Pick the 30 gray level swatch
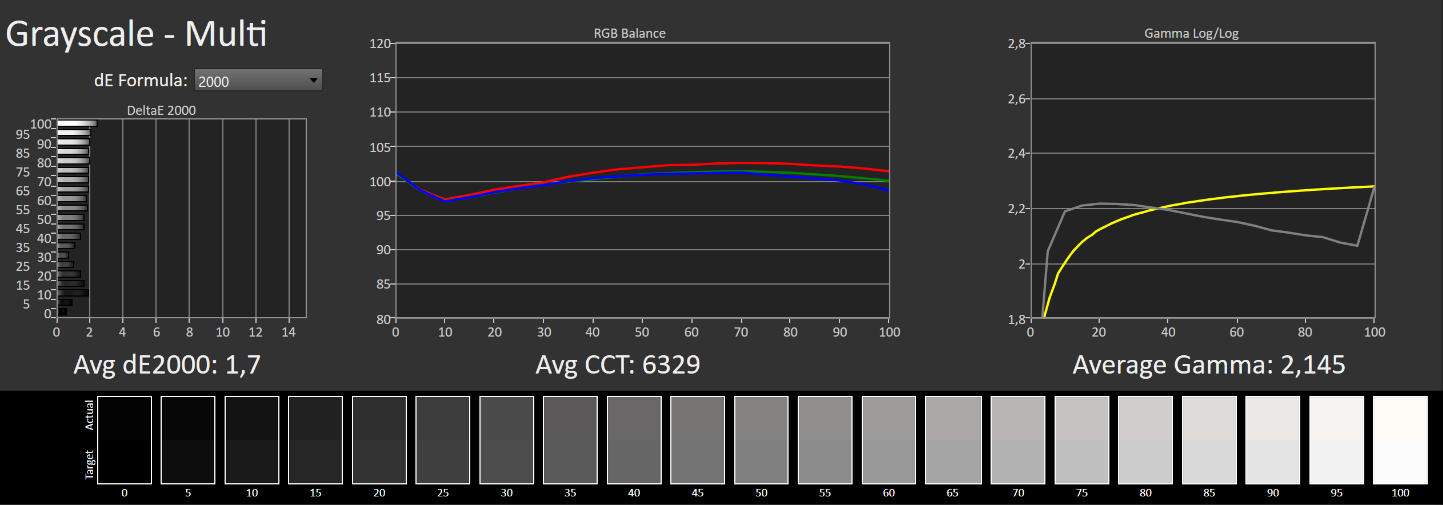 pos(507,440)
